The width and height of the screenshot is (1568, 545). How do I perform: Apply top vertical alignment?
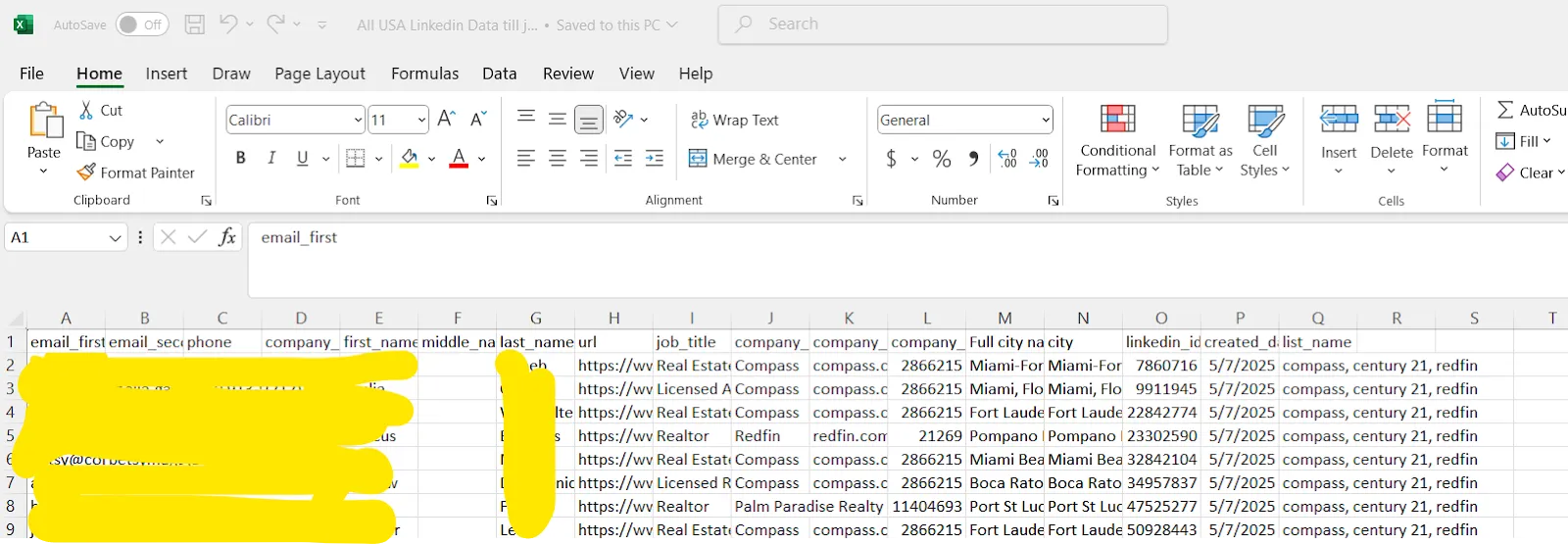tap(526, 119)
